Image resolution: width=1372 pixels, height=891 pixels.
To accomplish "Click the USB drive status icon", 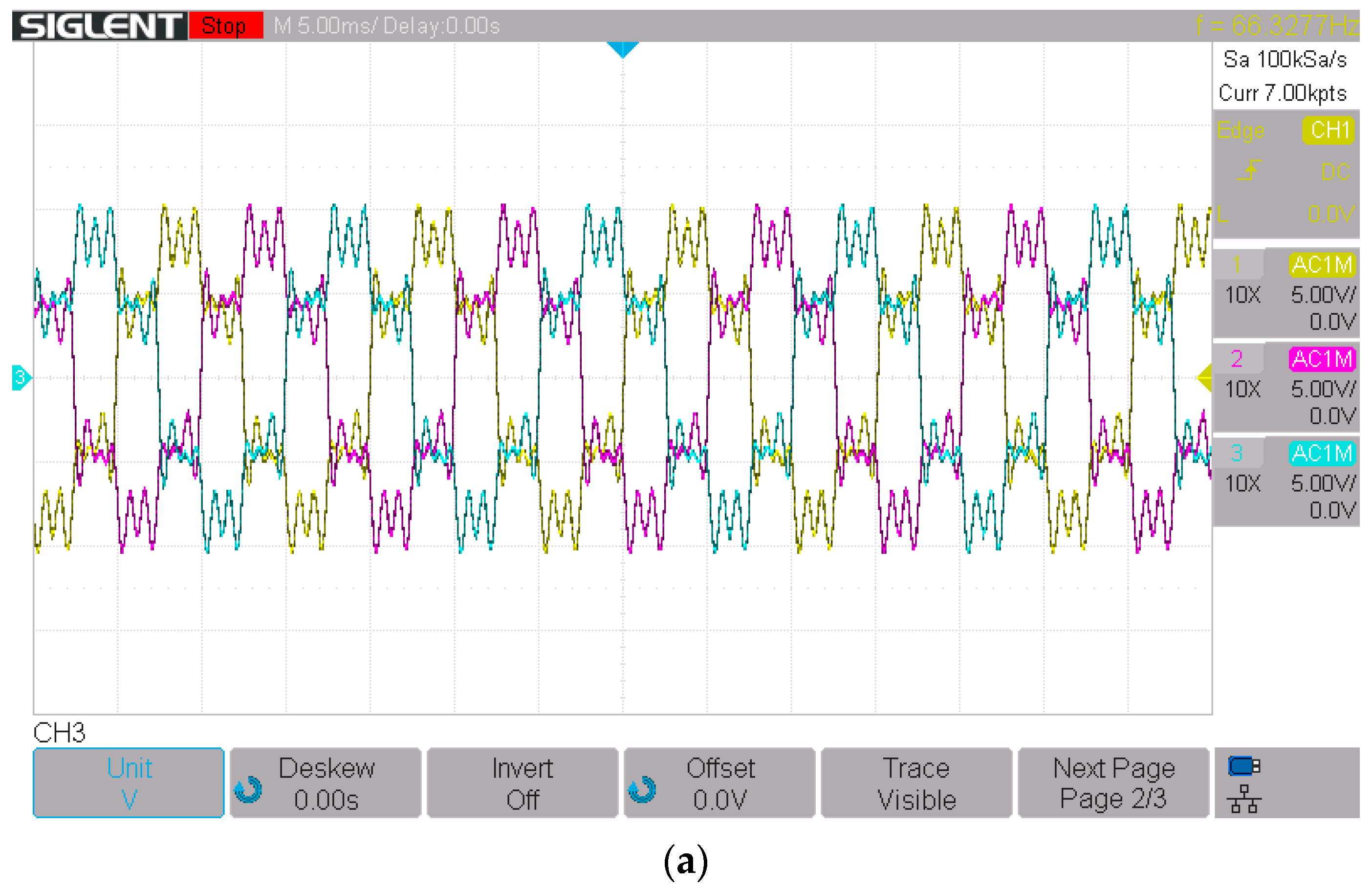I will (1243, 766).
